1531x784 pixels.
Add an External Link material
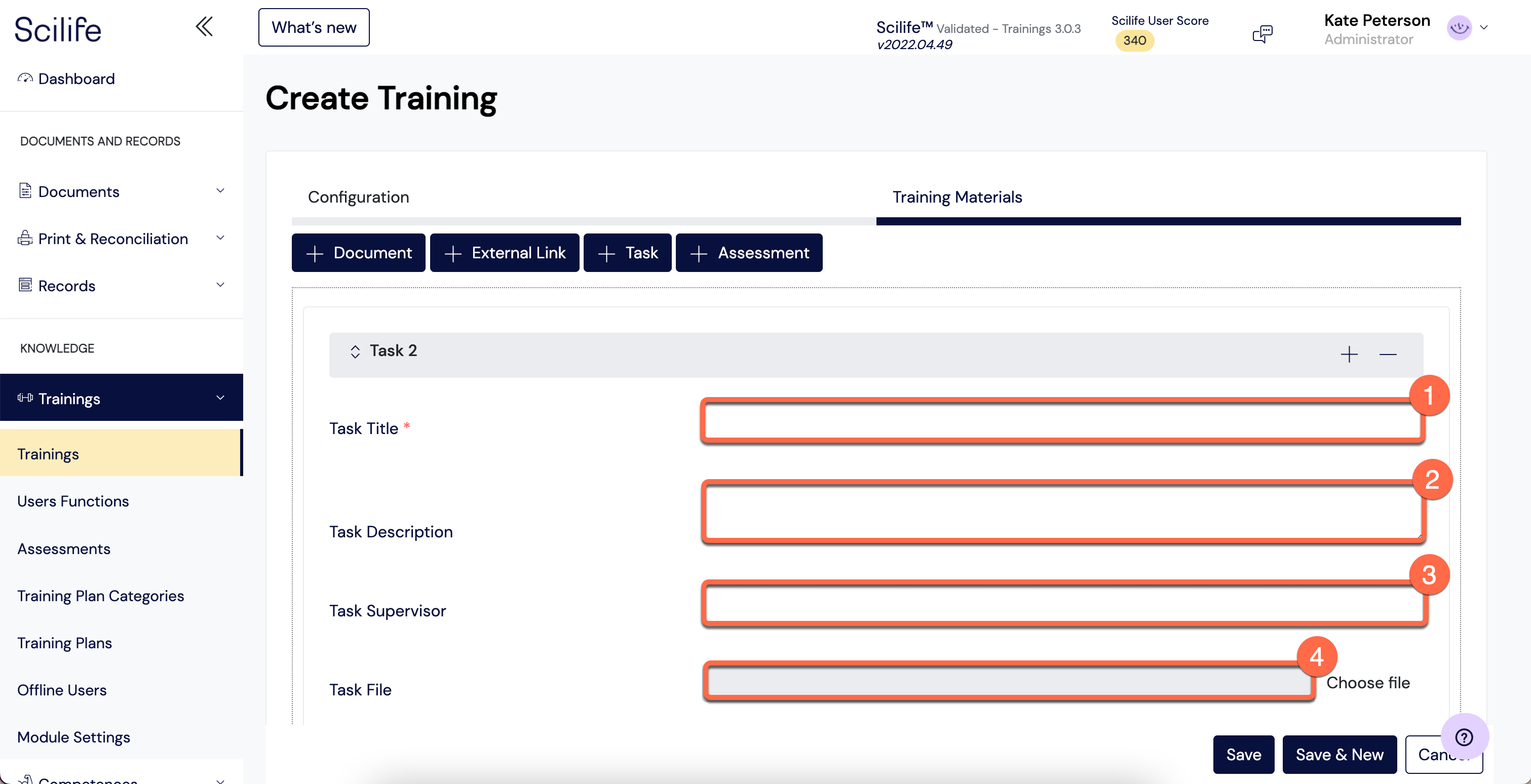[505, 253]
